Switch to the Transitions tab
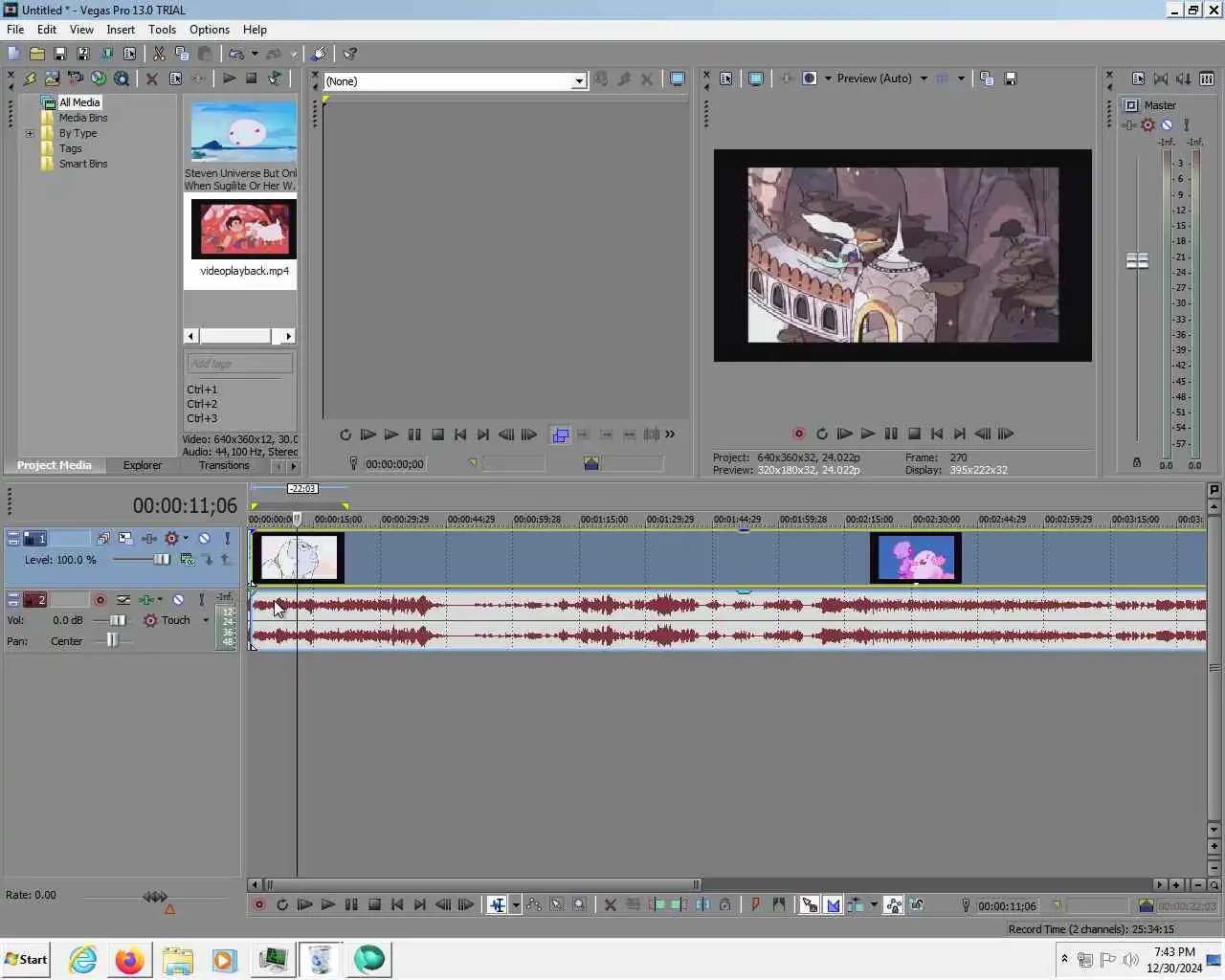 [x=224, y=465]
